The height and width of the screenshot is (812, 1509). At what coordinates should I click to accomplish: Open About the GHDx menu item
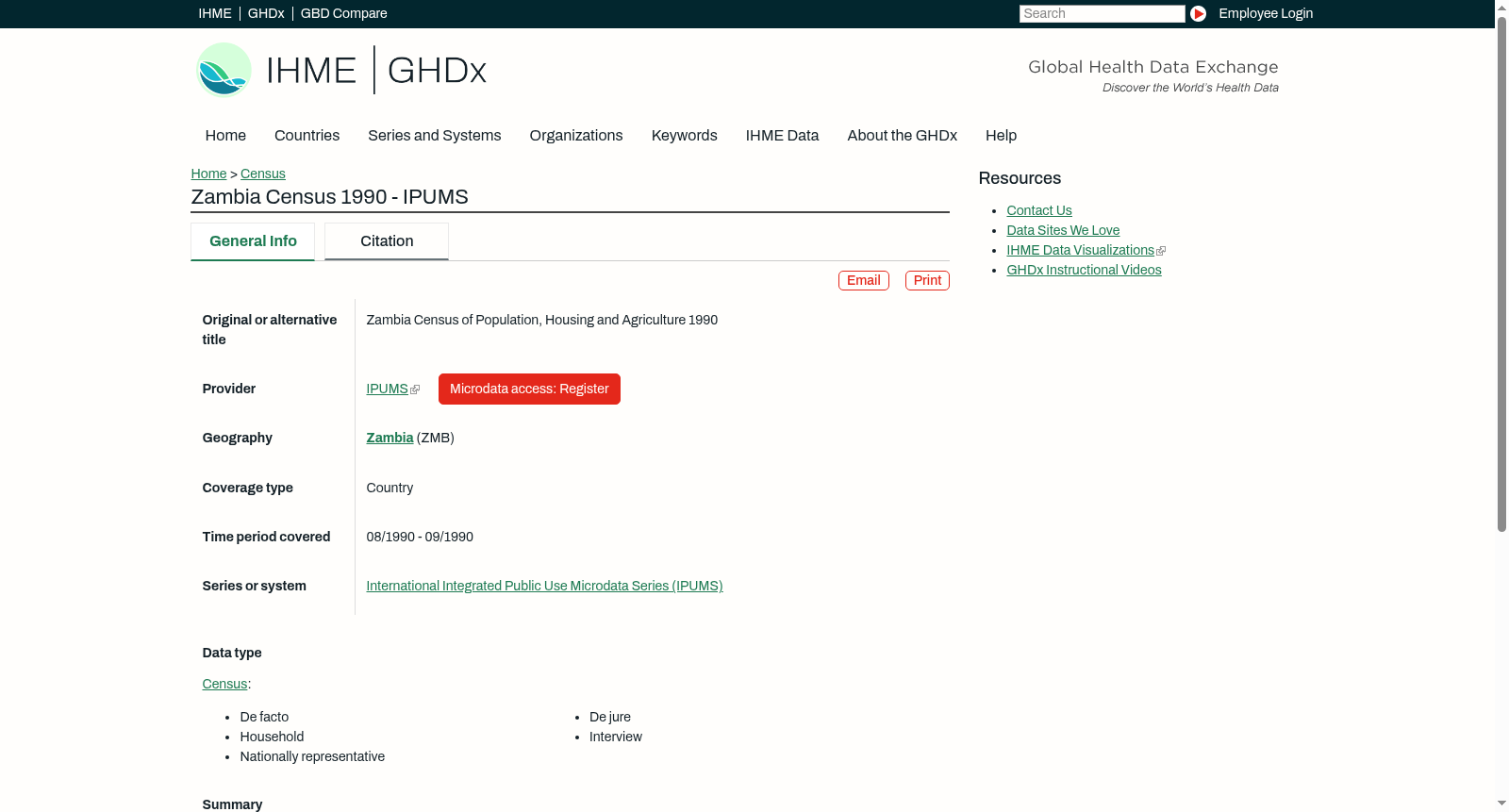point(902,136)
